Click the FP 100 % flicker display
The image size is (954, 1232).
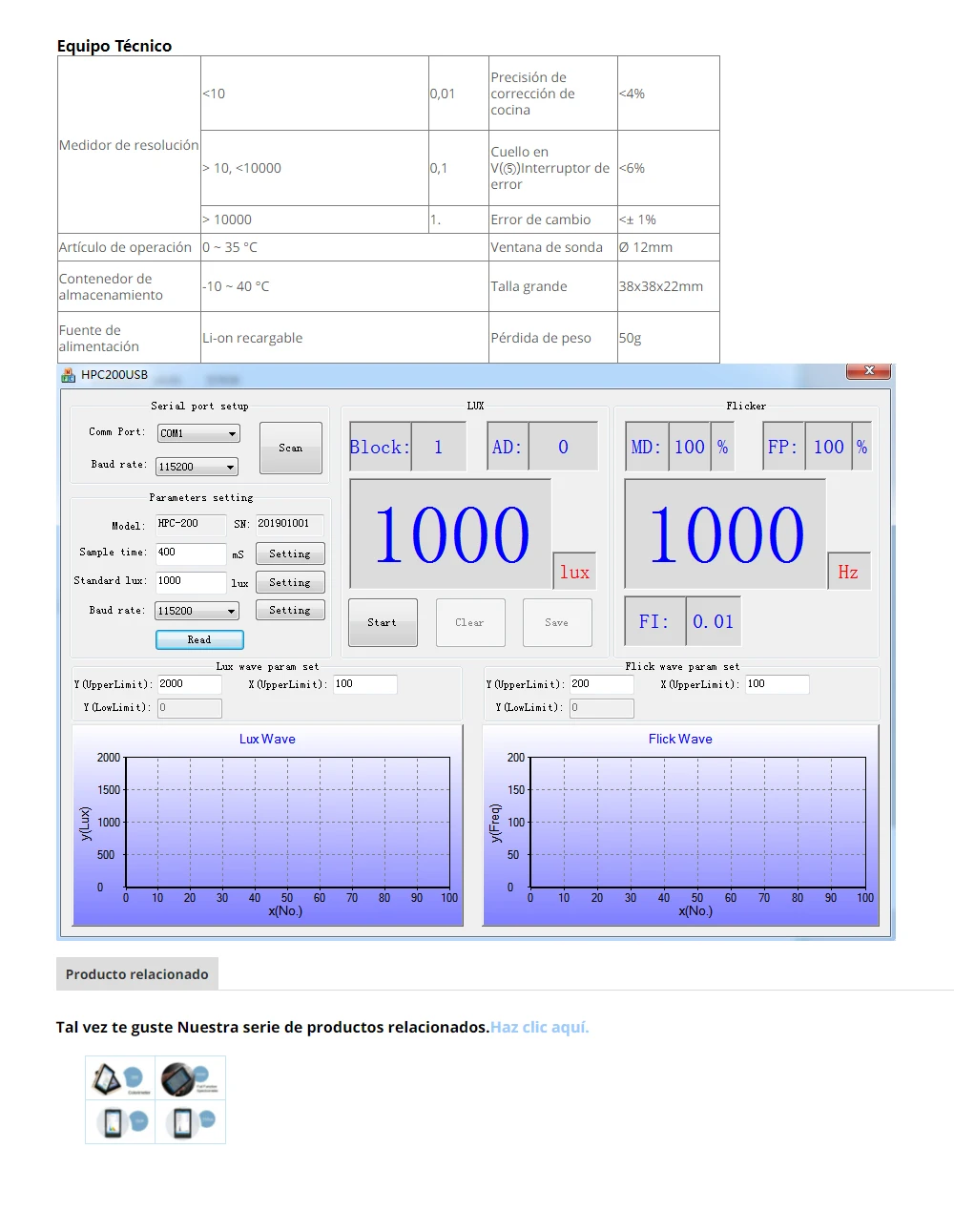(818, 447)
